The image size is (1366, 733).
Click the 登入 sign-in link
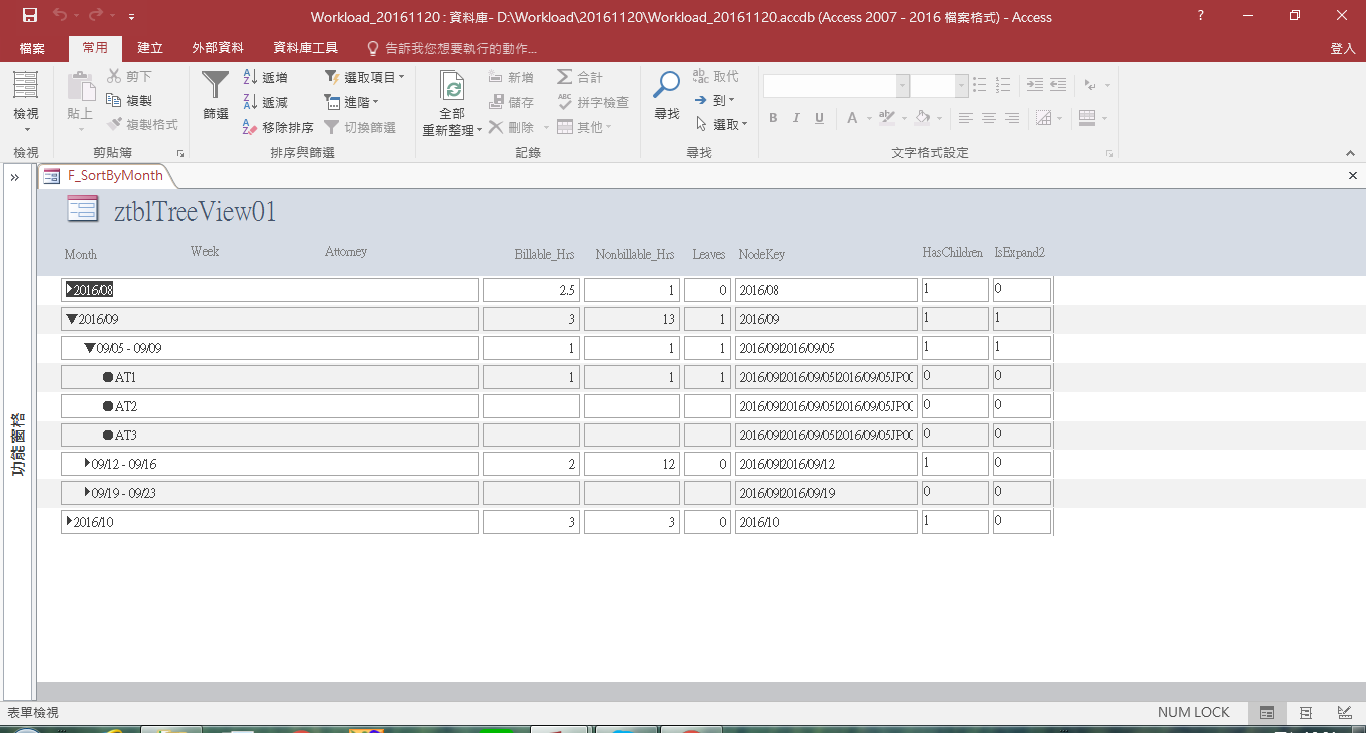[1342, 47]
